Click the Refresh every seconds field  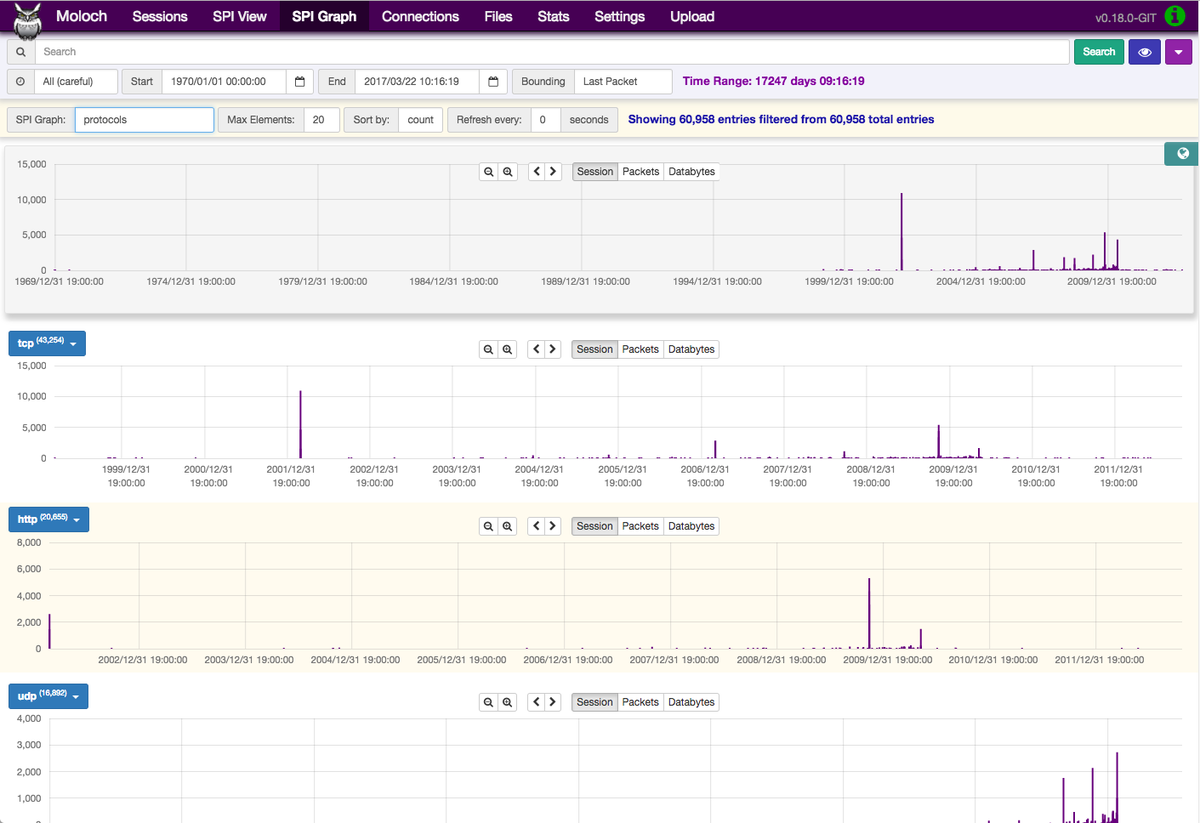tap(546, 120)
